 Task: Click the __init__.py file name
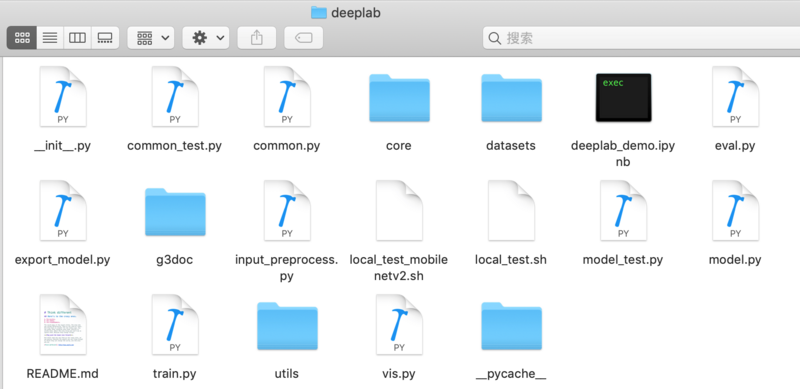[62, 145]
